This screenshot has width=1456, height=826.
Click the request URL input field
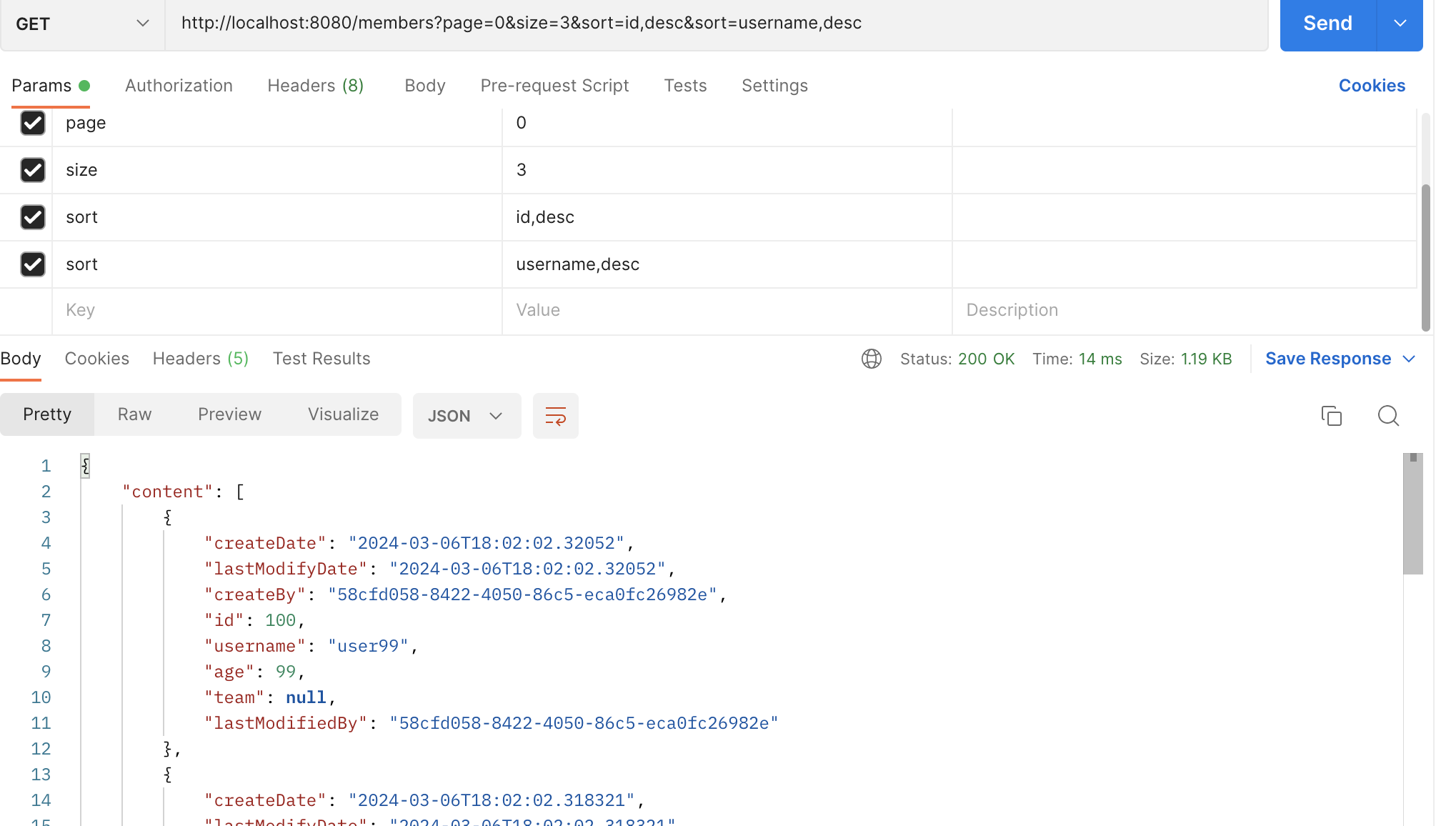click(714, 24)
